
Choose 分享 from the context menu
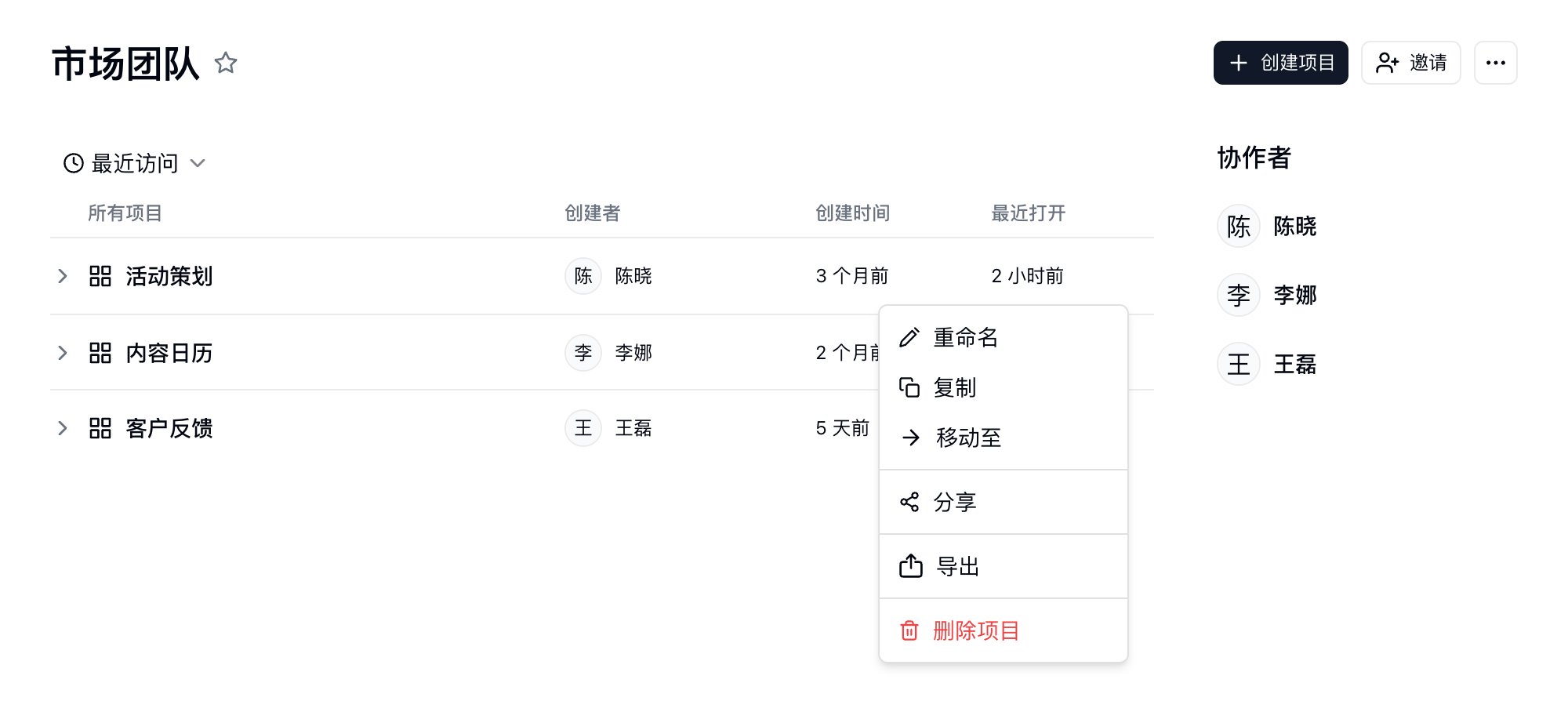pyautogui.click(x=1004, y=502)
